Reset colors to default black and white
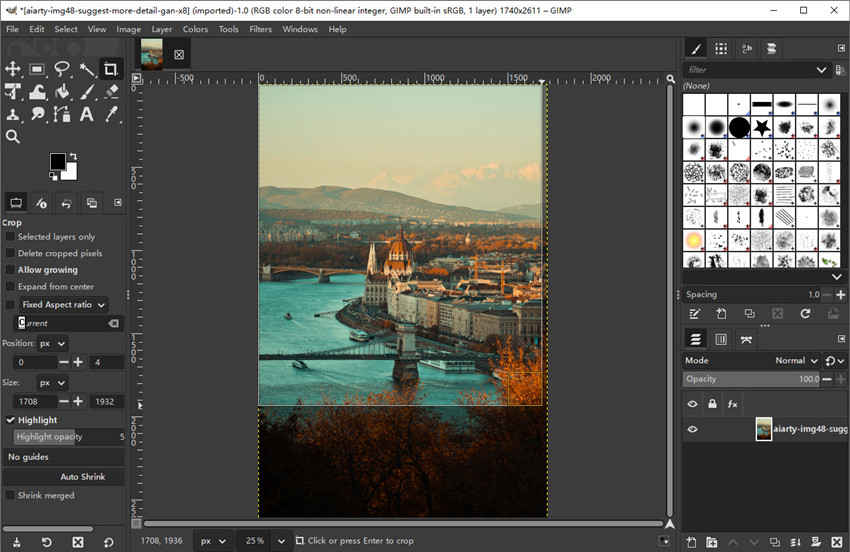Image resolution: width=850 pixels, height=552 pixels. click(53, 176)
